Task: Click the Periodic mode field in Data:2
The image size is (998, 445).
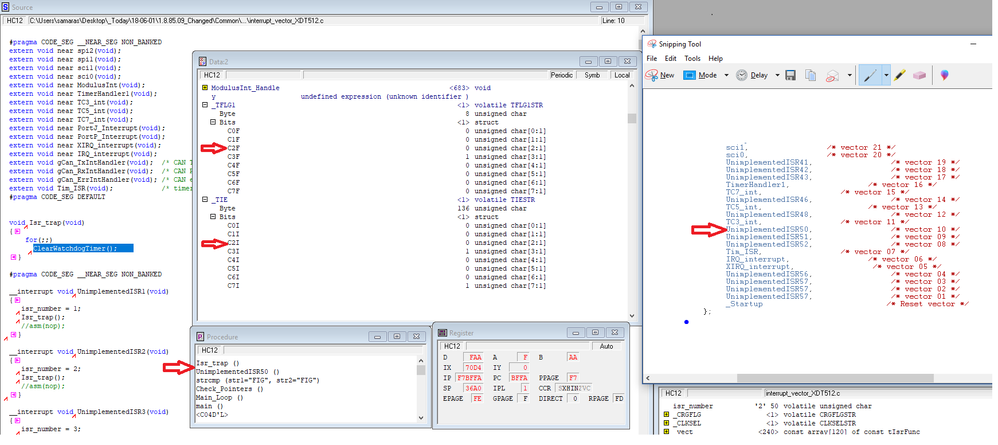Action: pyautogui.click(x=562, y=74)
